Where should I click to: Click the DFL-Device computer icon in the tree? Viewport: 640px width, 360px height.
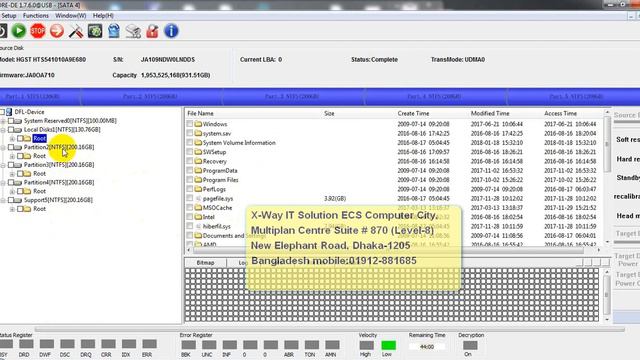click(9, 111)
